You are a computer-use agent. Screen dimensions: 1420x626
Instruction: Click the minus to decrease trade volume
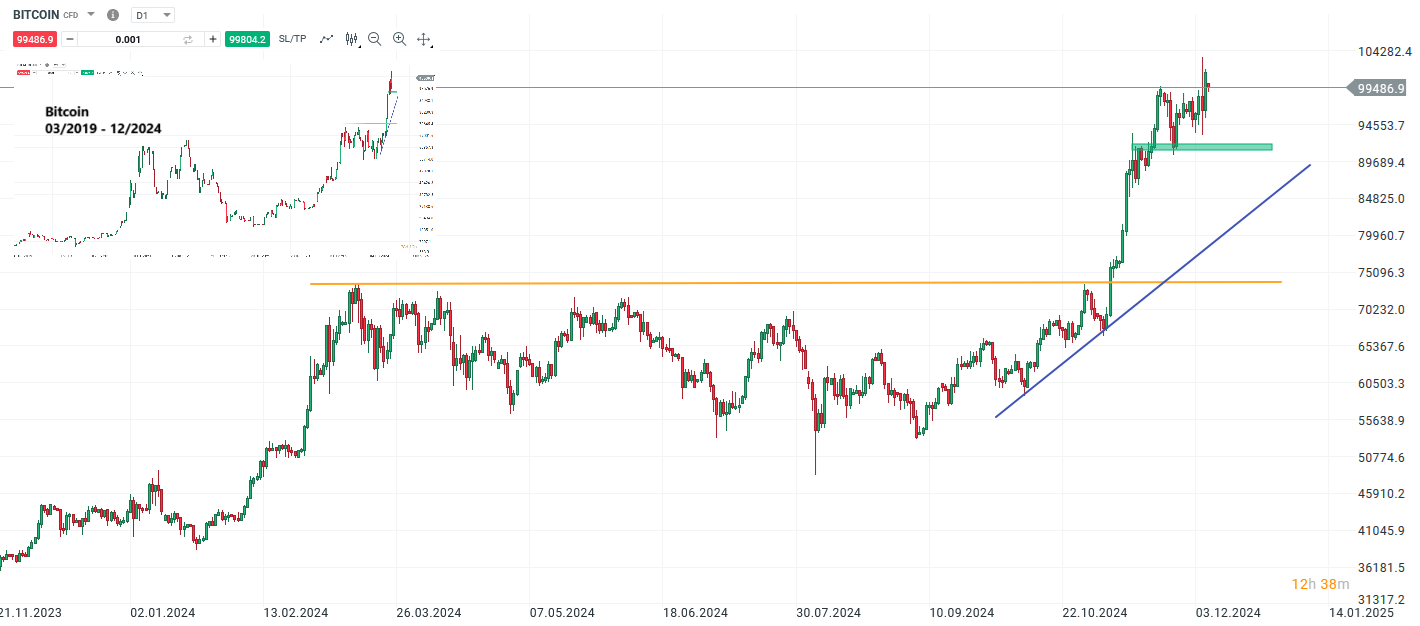click(x=68, y=39)
